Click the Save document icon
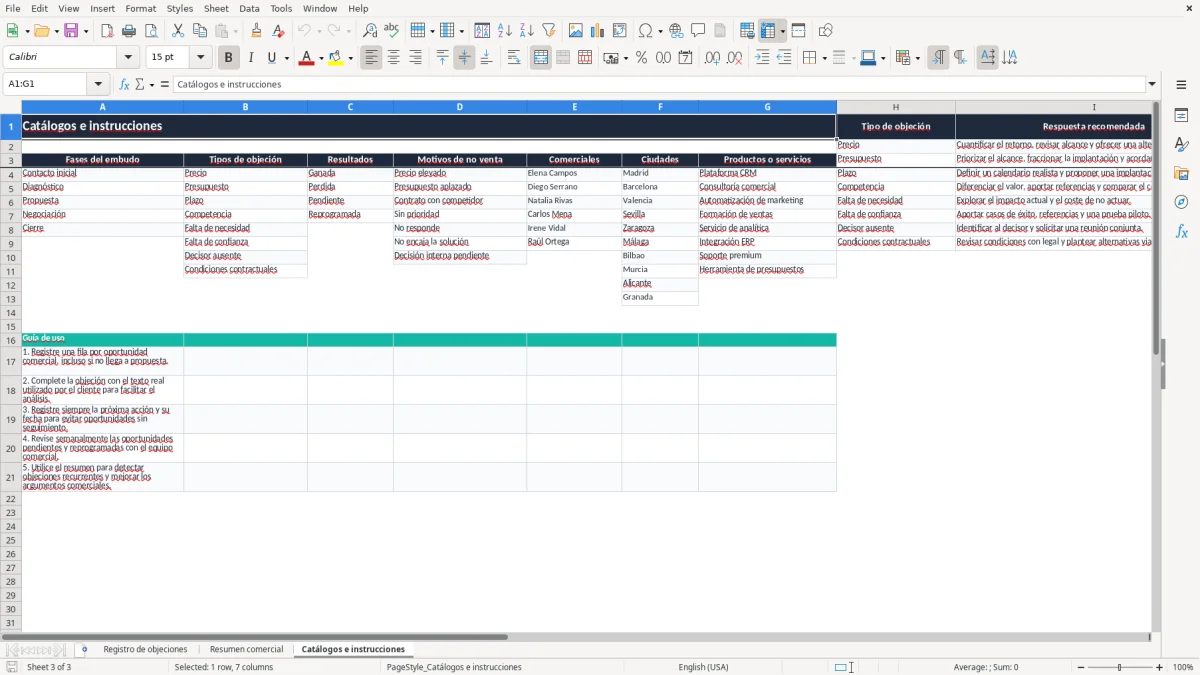This screenshot has width=1200, height=675. [x=71, y=31]
